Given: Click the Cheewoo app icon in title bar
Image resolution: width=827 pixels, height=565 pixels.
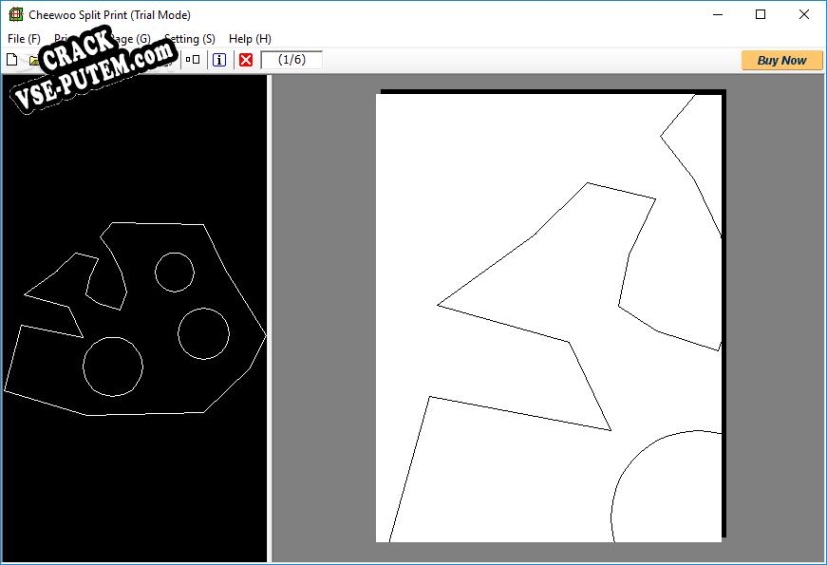Looking at the screenshot, I should 15,15.
